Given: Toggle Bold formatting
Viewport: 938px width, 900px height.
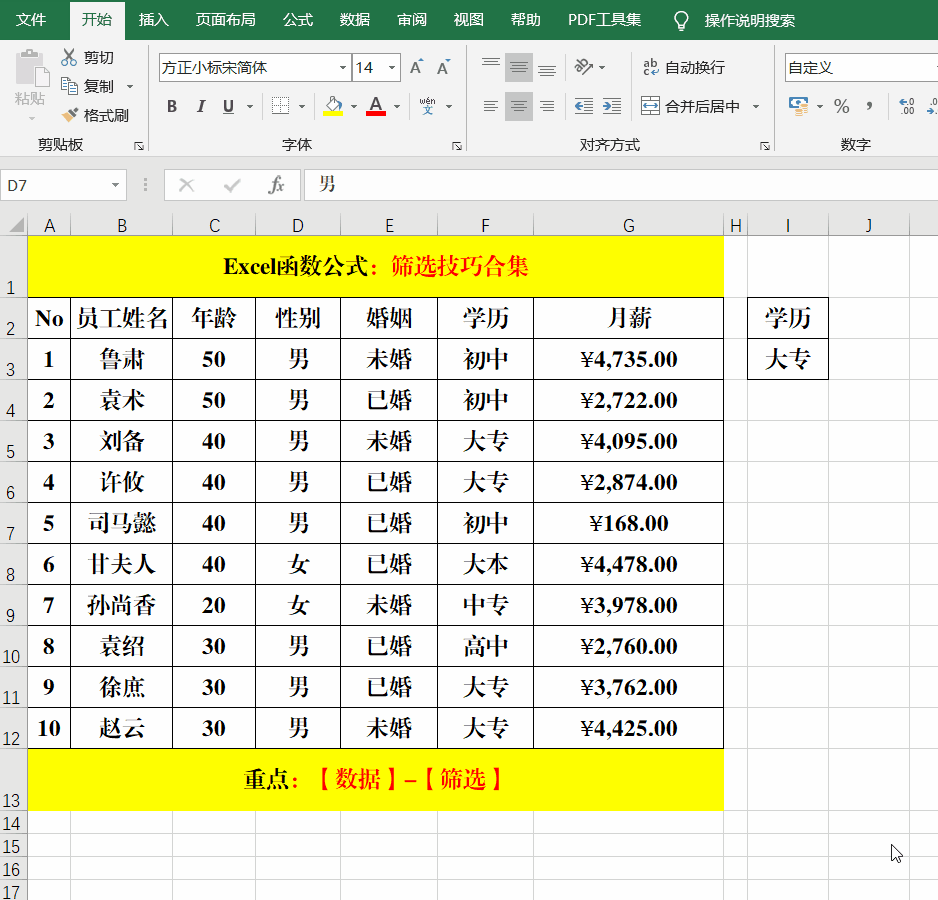Looking at the screenshot, I should (172, 107).
